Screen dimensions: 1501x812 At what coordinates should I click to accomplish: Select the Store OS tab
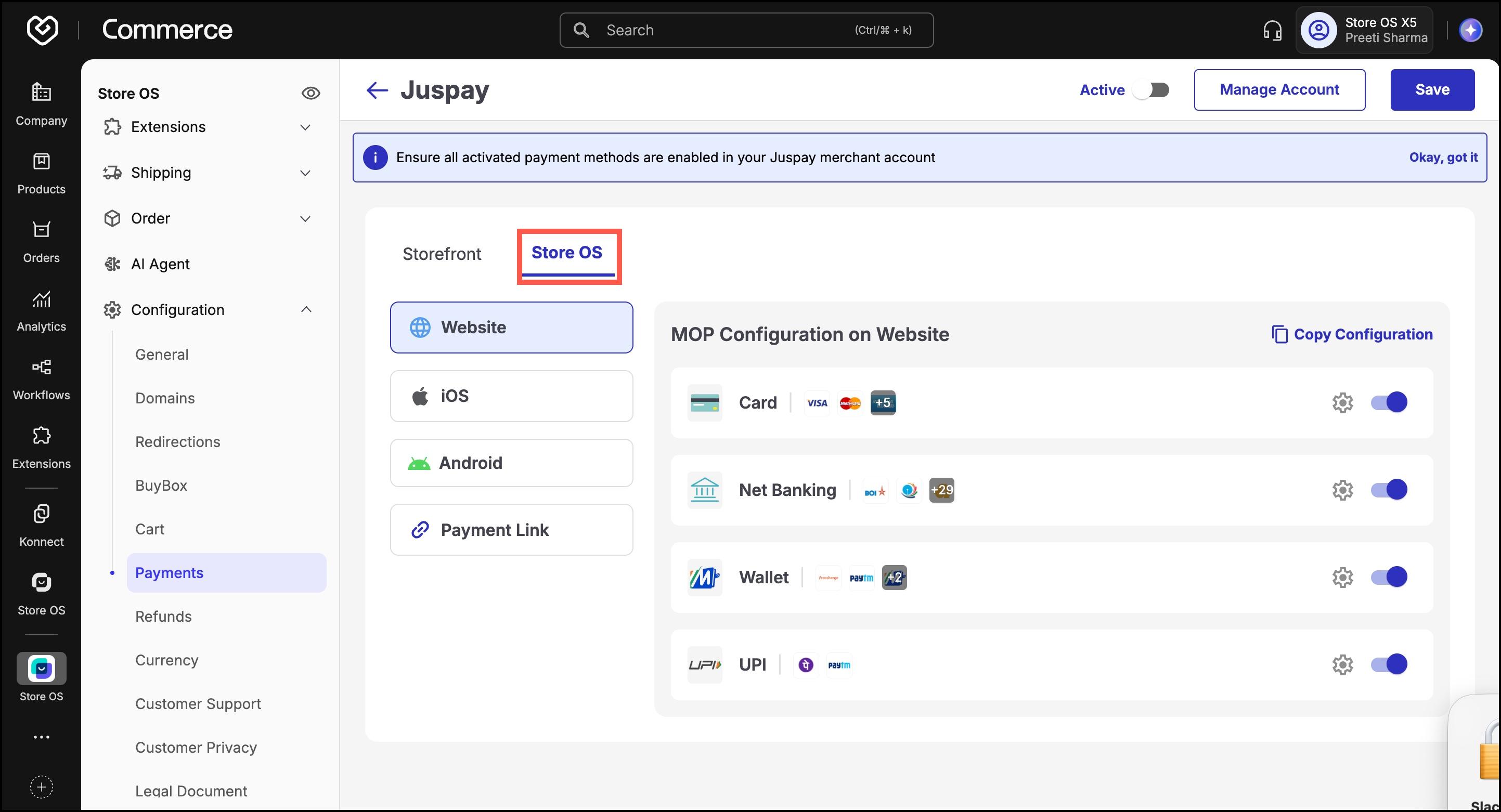pyautogui.click(x=567, y=253)
